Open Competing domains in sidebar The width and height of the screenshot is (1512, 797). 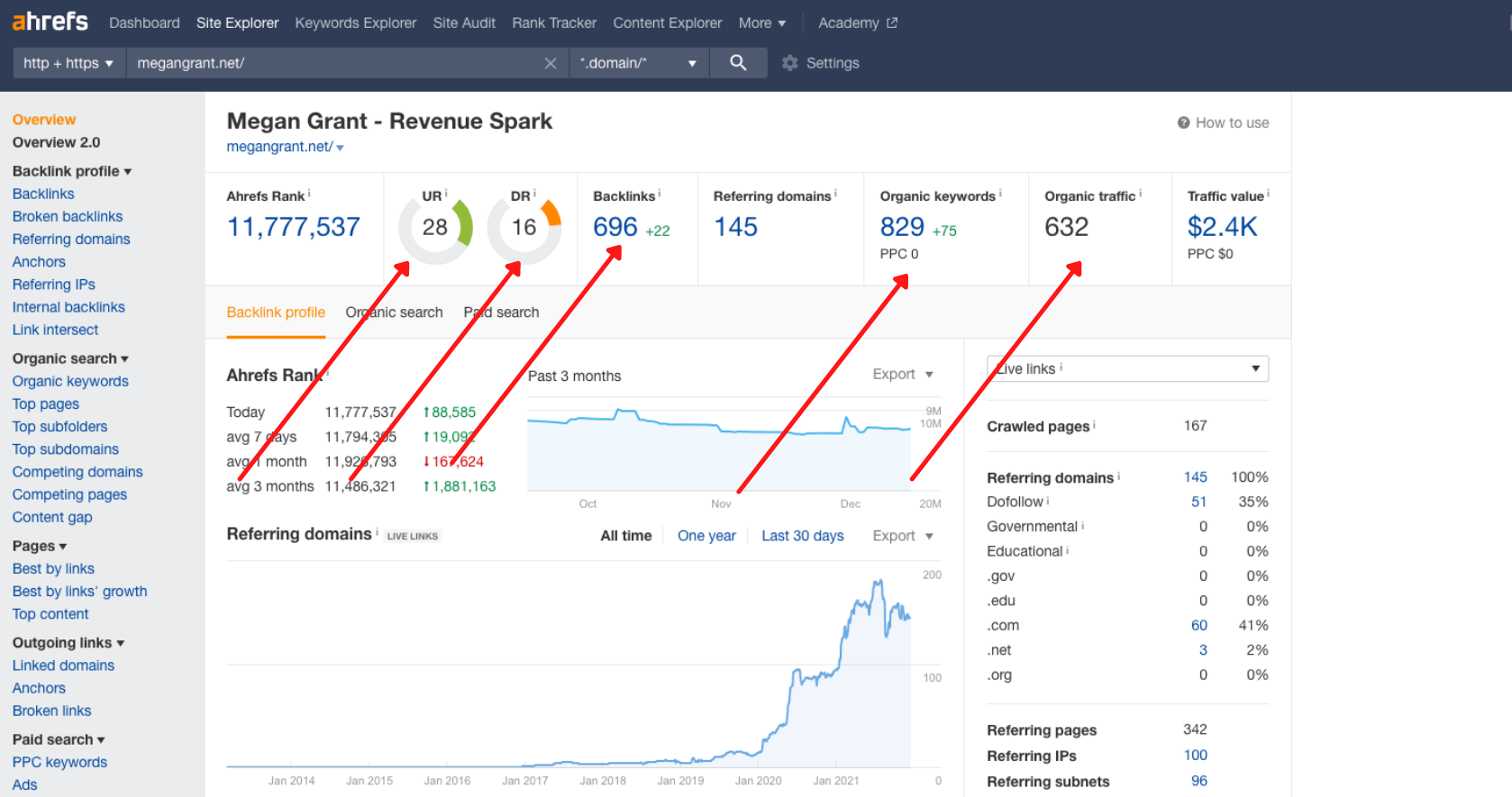[x=77, y=472]
